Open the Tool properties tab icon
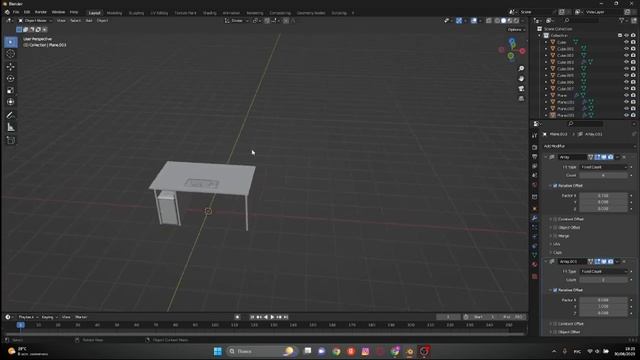The width and height of the screenshot is (640, 360). pos(535,136)
